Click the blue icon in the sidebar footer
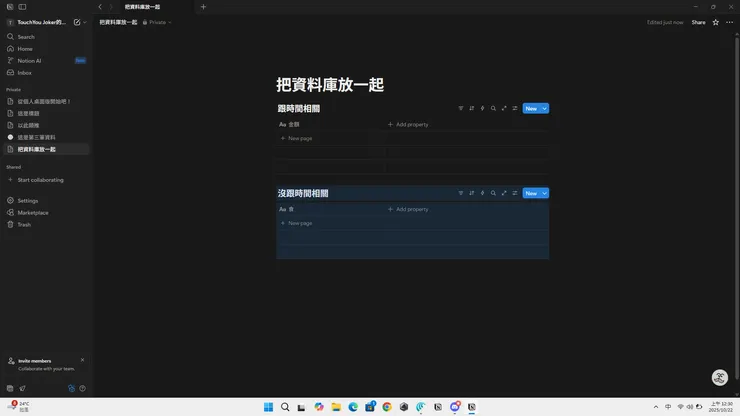Viewport: 740px width, 416px height. tap(71, 388)
